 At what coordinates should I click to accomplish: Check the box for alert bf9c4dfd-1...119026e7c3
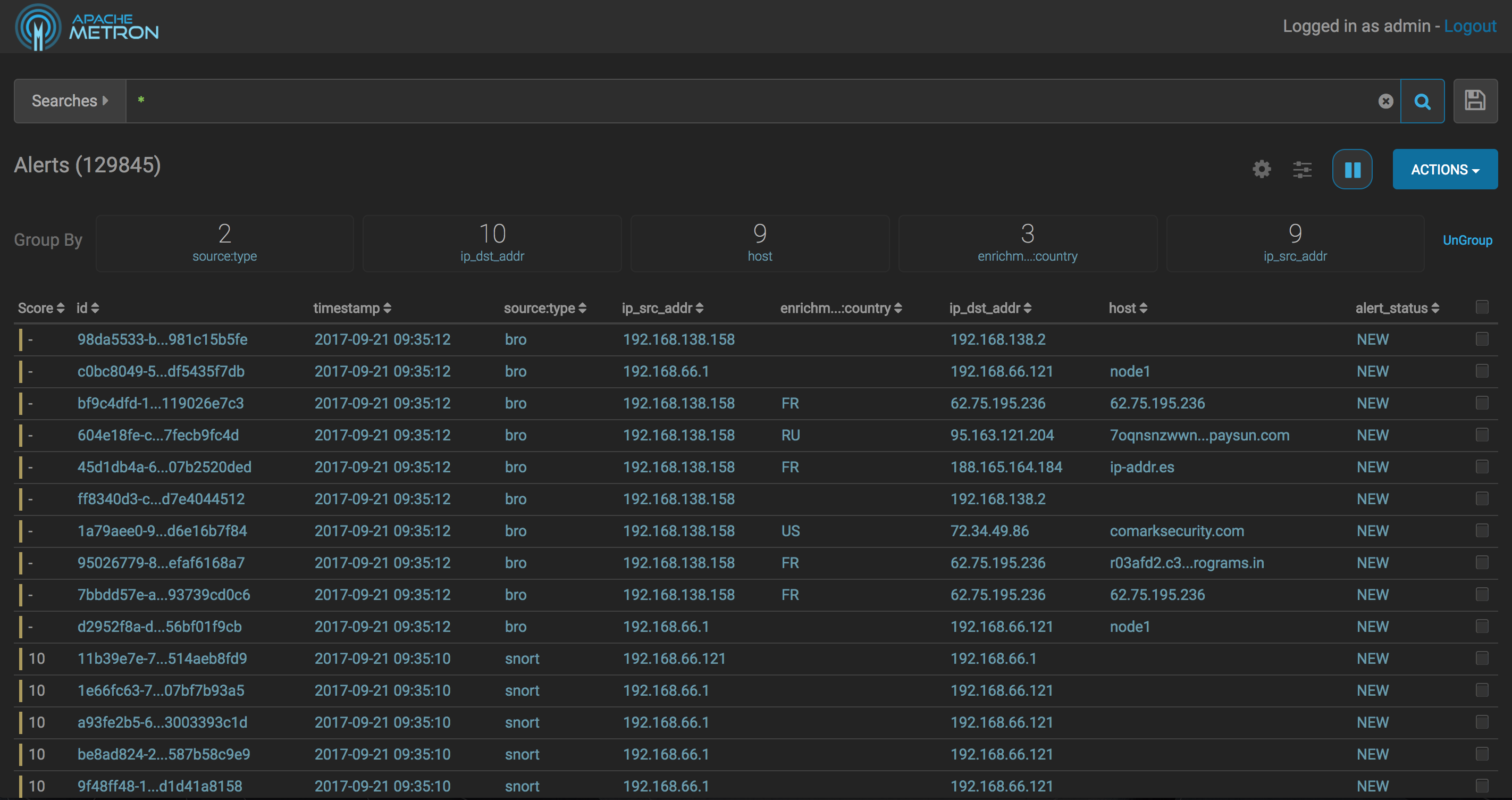coord(1482,402)
